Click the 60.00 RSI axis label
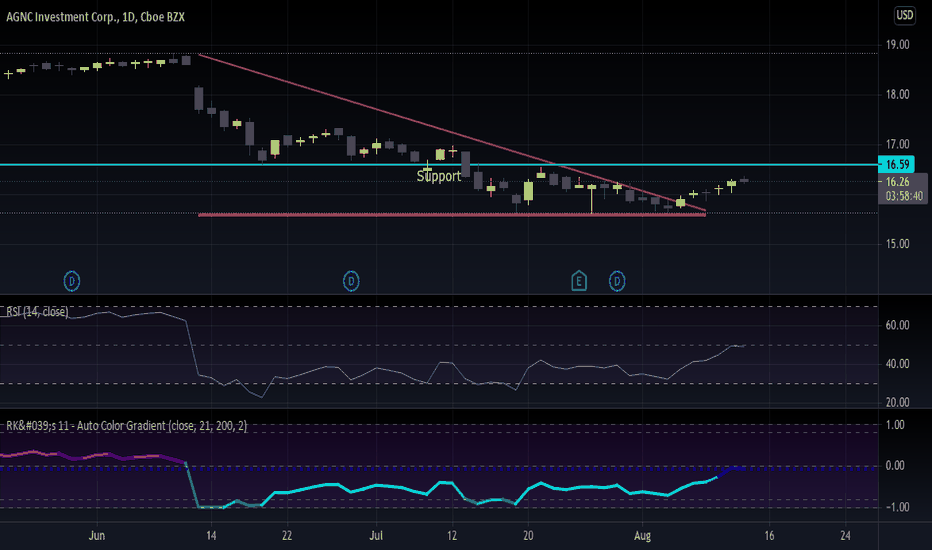This screenshot has height=550, width=932. 898,325
